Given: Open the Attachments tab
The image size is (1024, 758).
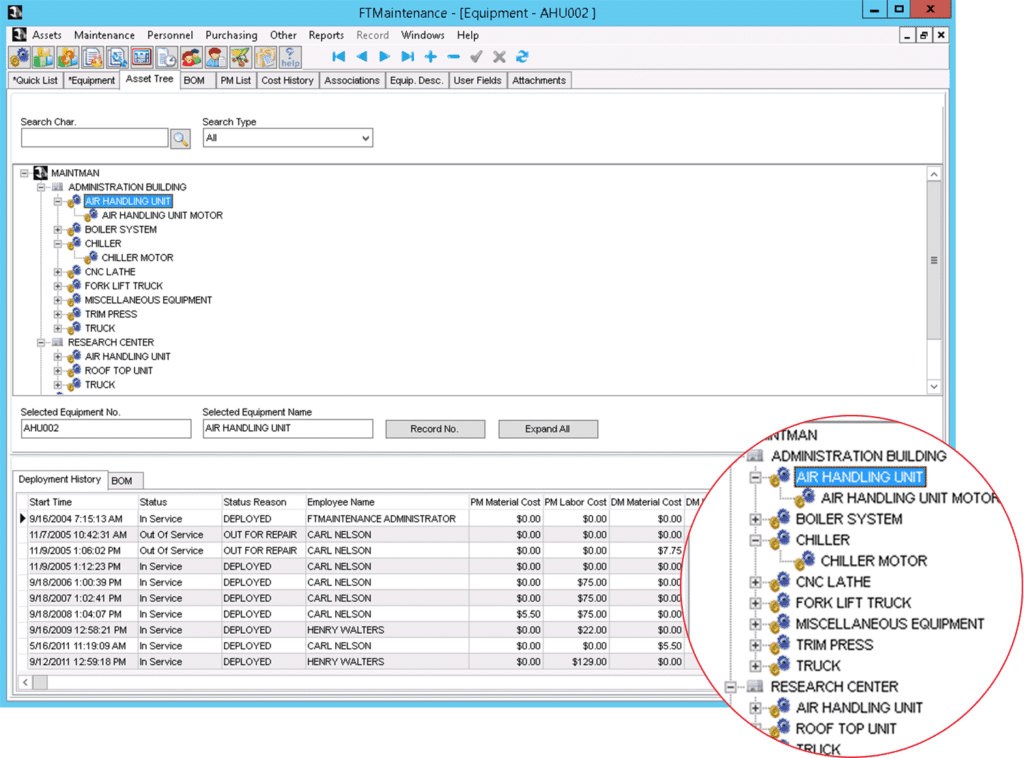Looking at the screenshot, I should [539, 80].
